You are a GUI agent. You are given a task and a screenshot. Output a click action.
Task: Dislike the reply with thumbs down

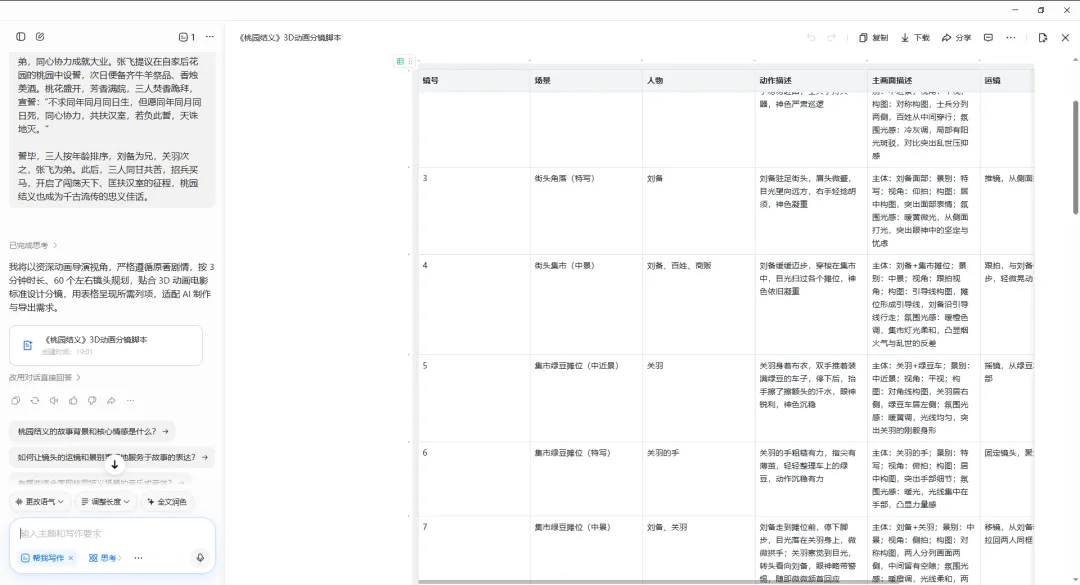coord(92,400)
